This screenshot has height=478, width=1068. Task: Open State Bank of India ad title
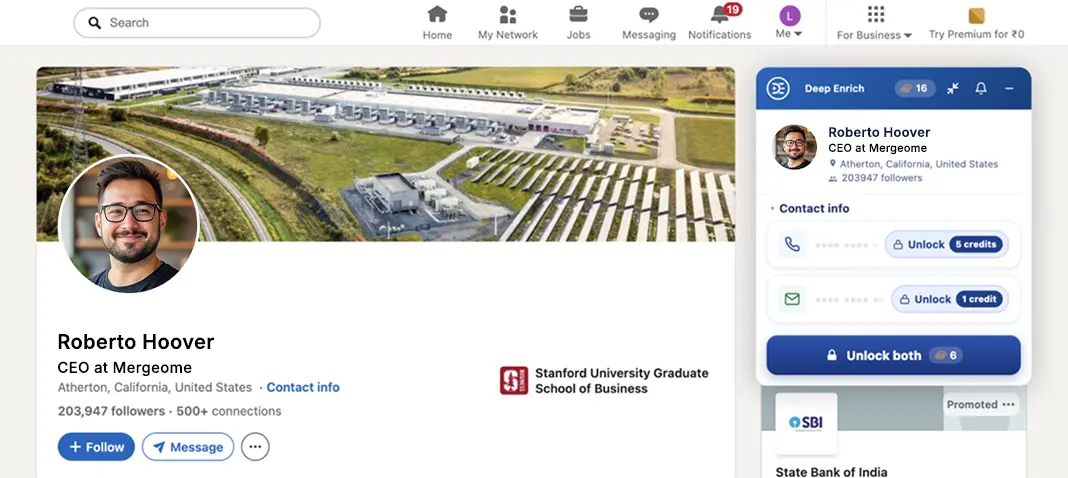[x=831, y=472]
